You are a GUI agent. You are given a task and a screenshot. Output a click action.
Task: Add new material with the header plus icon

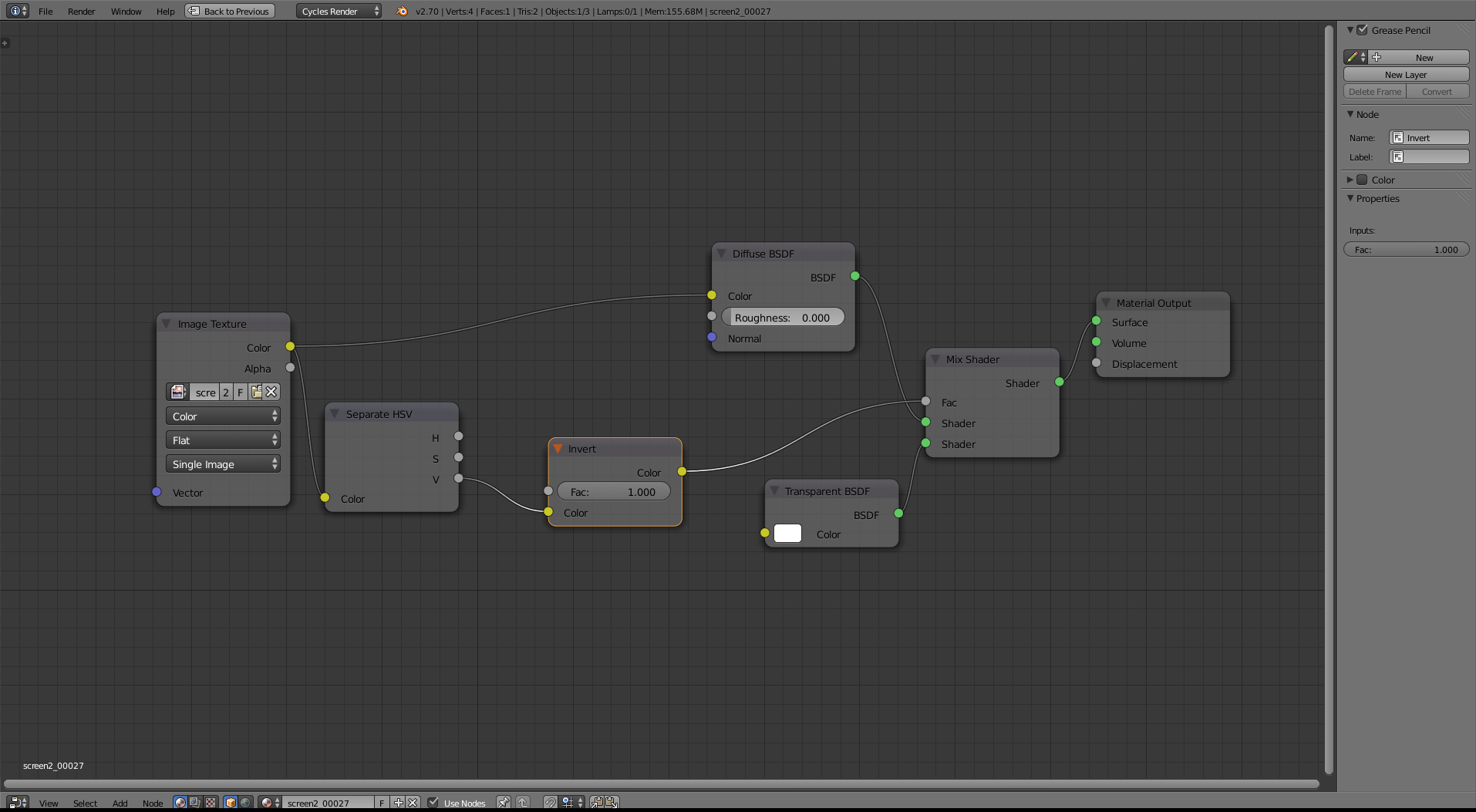398,803
